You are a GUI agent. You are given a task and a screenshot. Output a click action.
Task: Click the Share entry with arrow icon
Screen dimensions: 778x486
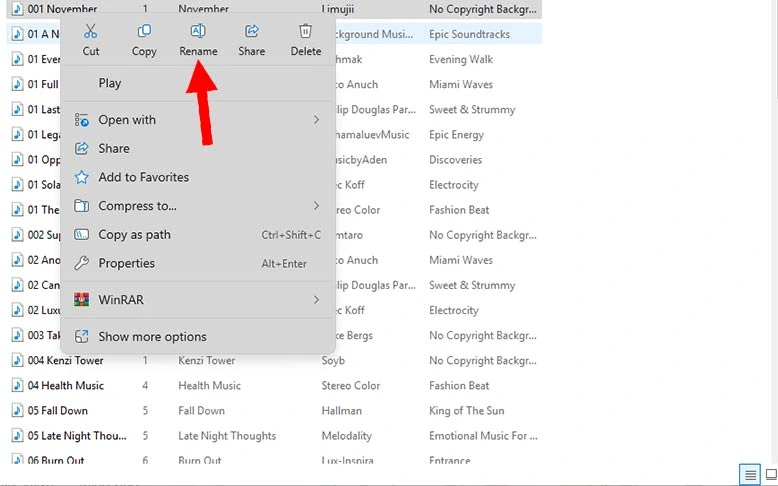pos(113,149)
